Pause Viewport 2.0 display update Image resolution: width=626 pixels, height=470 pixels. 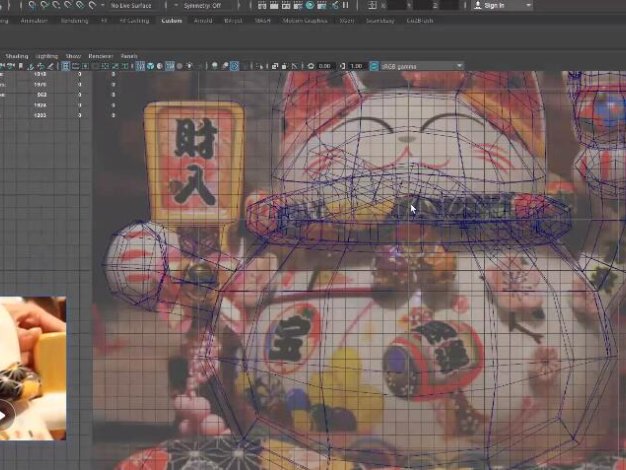[x=346, y=6]
